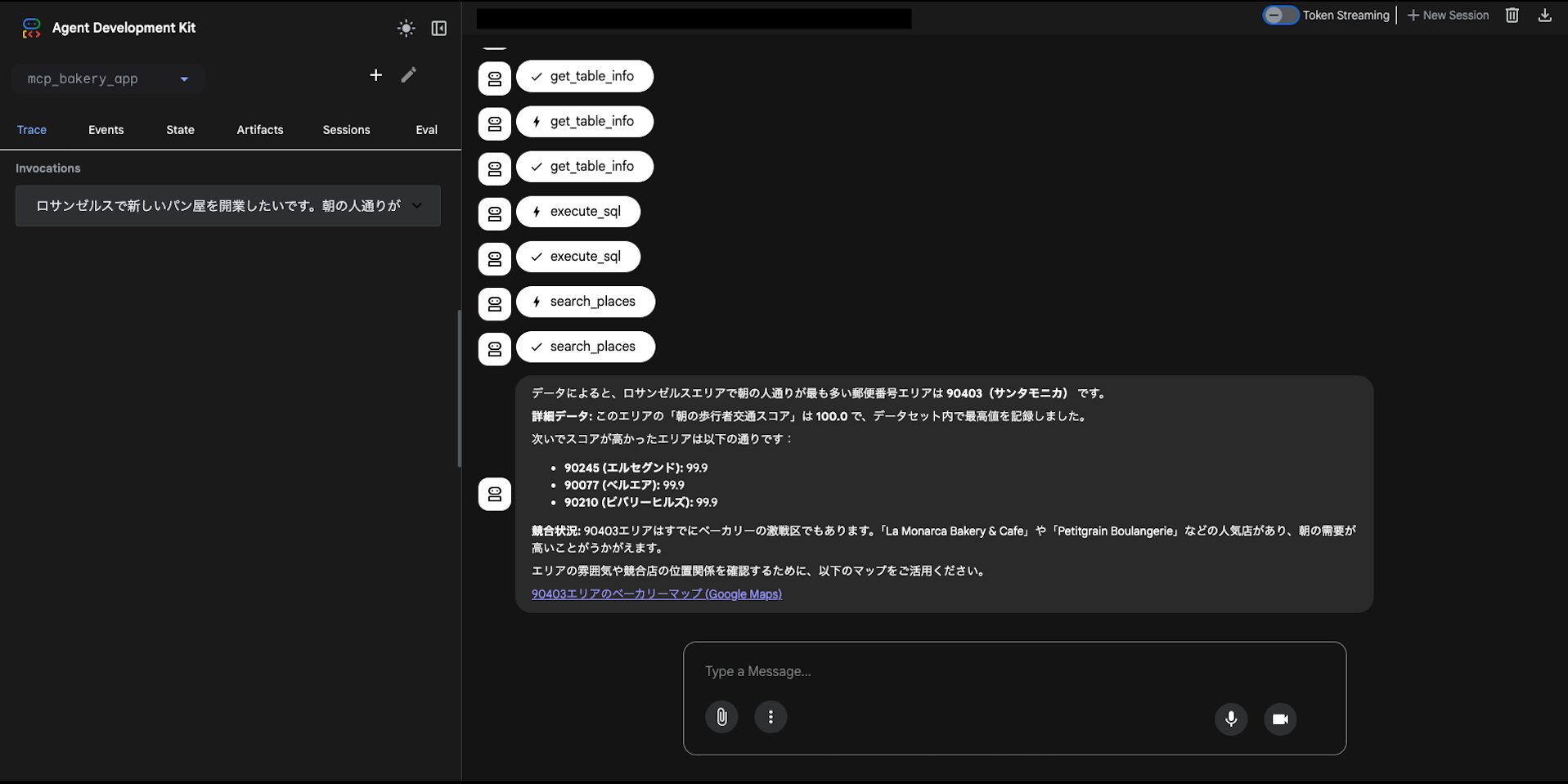Open the Artifacts tab
1568x784 pixels.
coord(259,130)
